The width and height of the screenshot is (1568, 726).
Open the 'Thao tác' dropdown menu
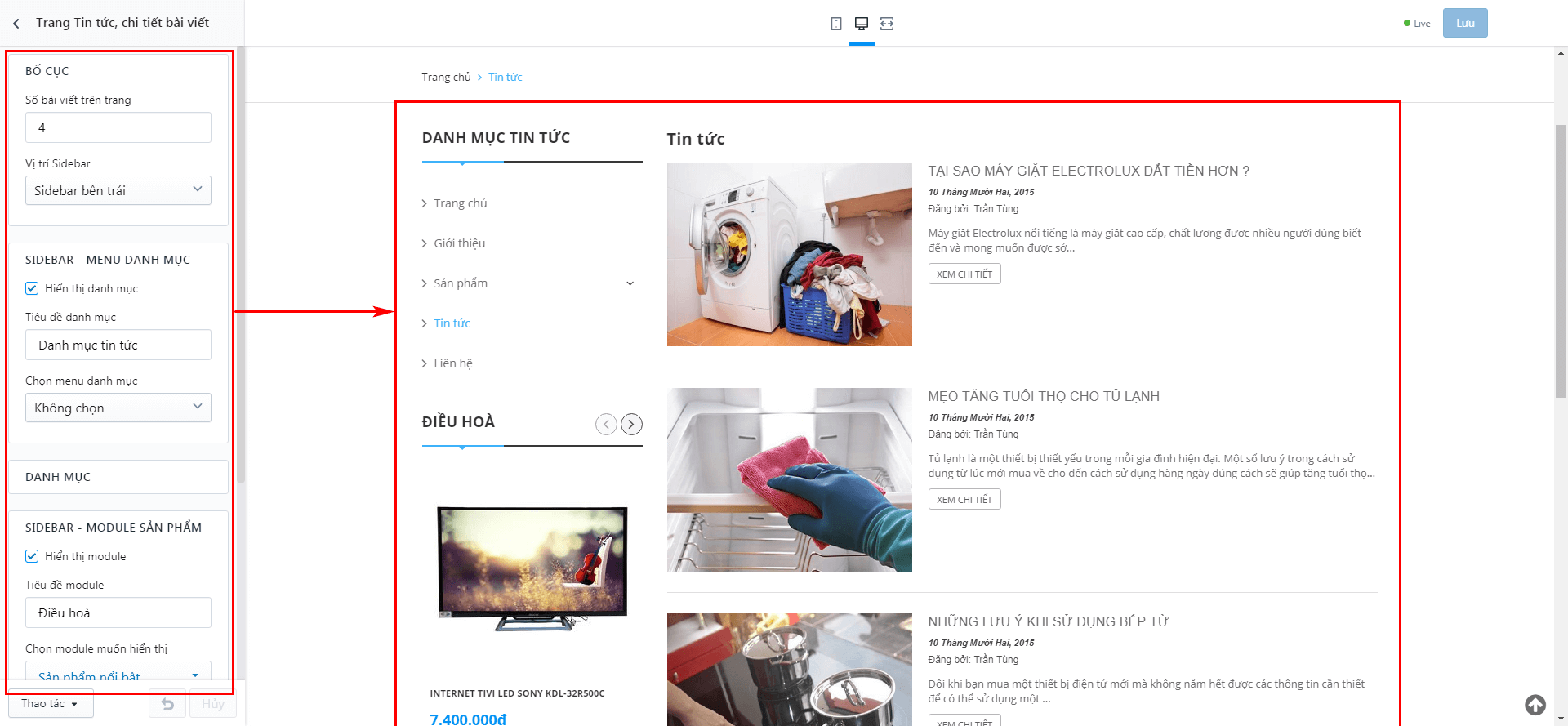[51, 704]
